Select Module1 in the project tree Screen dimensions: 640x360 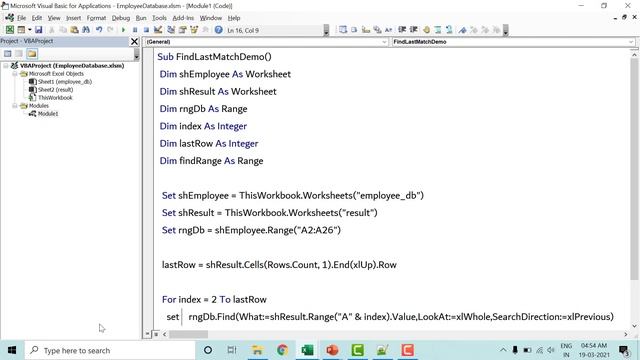point(48,114)
